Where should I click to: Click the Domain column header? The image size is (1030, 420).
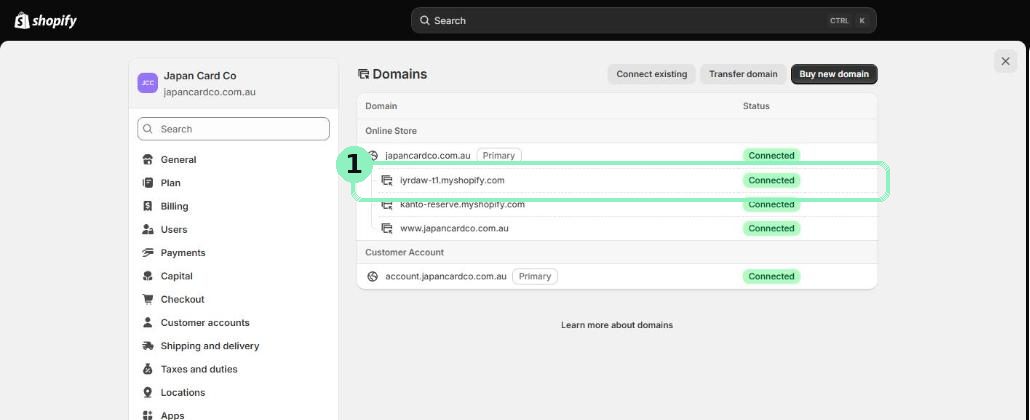[381, 106]
